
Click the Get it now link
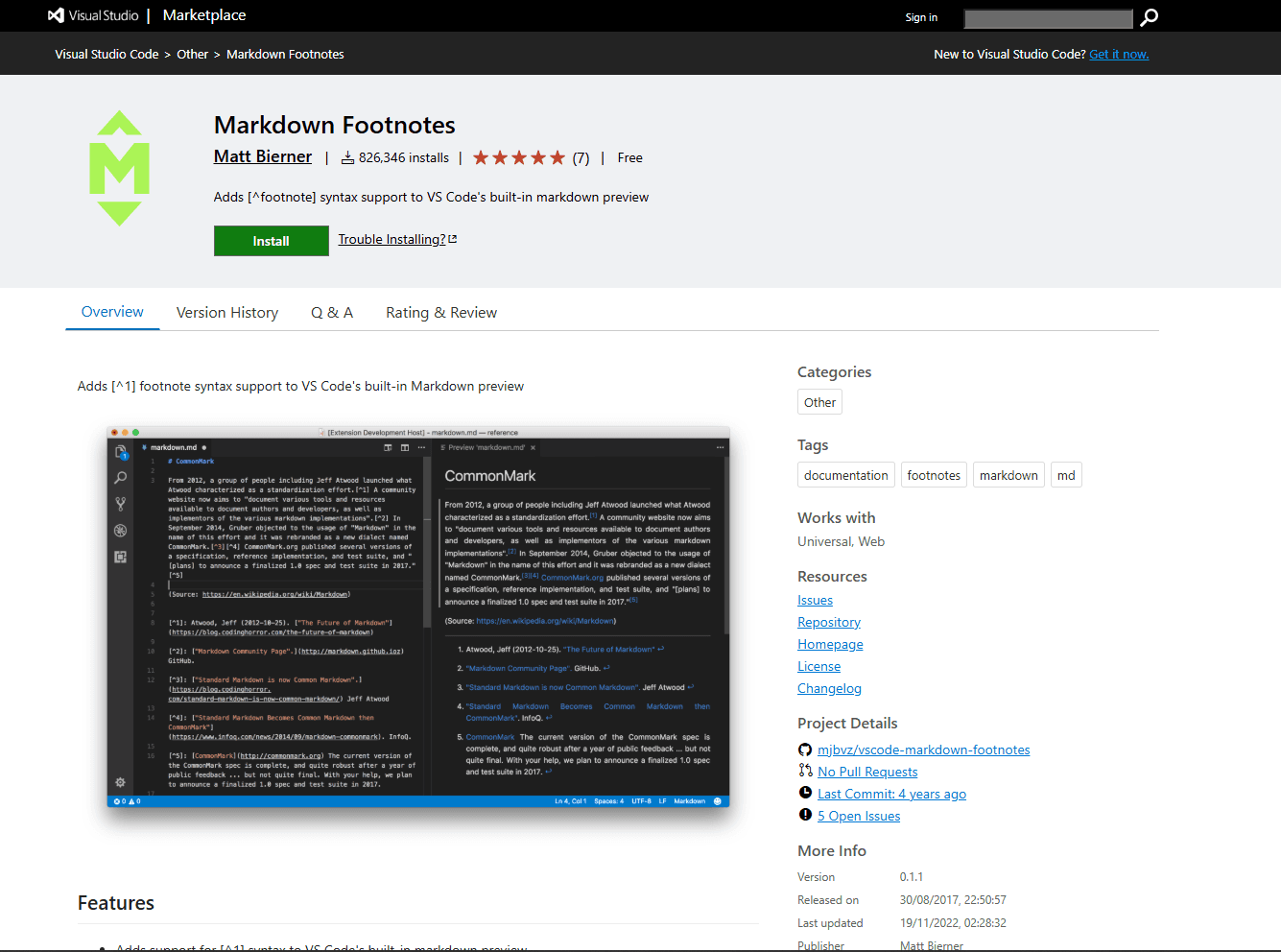[x=1119, y=54]
